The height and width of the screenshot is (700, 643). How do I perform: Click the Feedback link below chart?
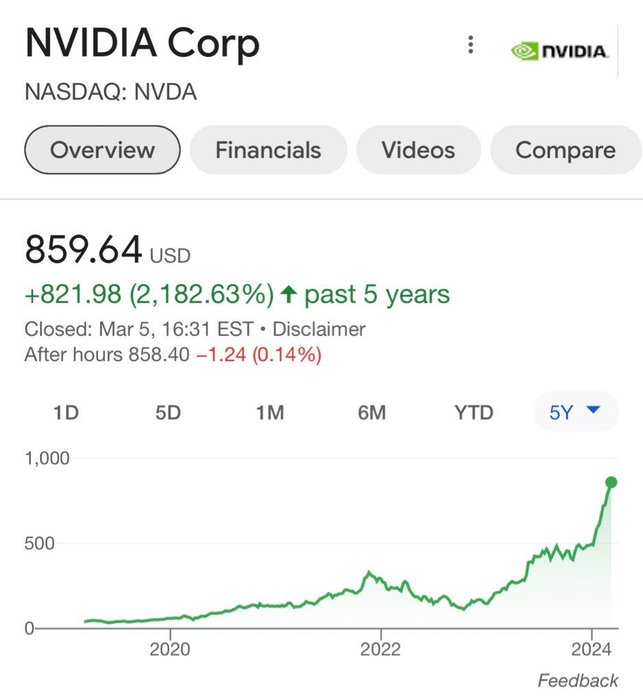[578, 681]
